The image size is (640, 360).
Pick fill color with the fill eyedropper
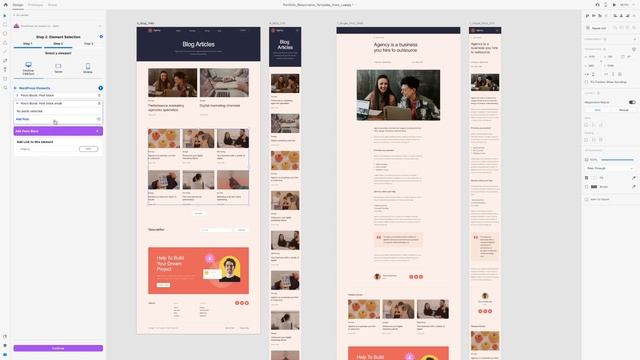[x=634, y=178]
